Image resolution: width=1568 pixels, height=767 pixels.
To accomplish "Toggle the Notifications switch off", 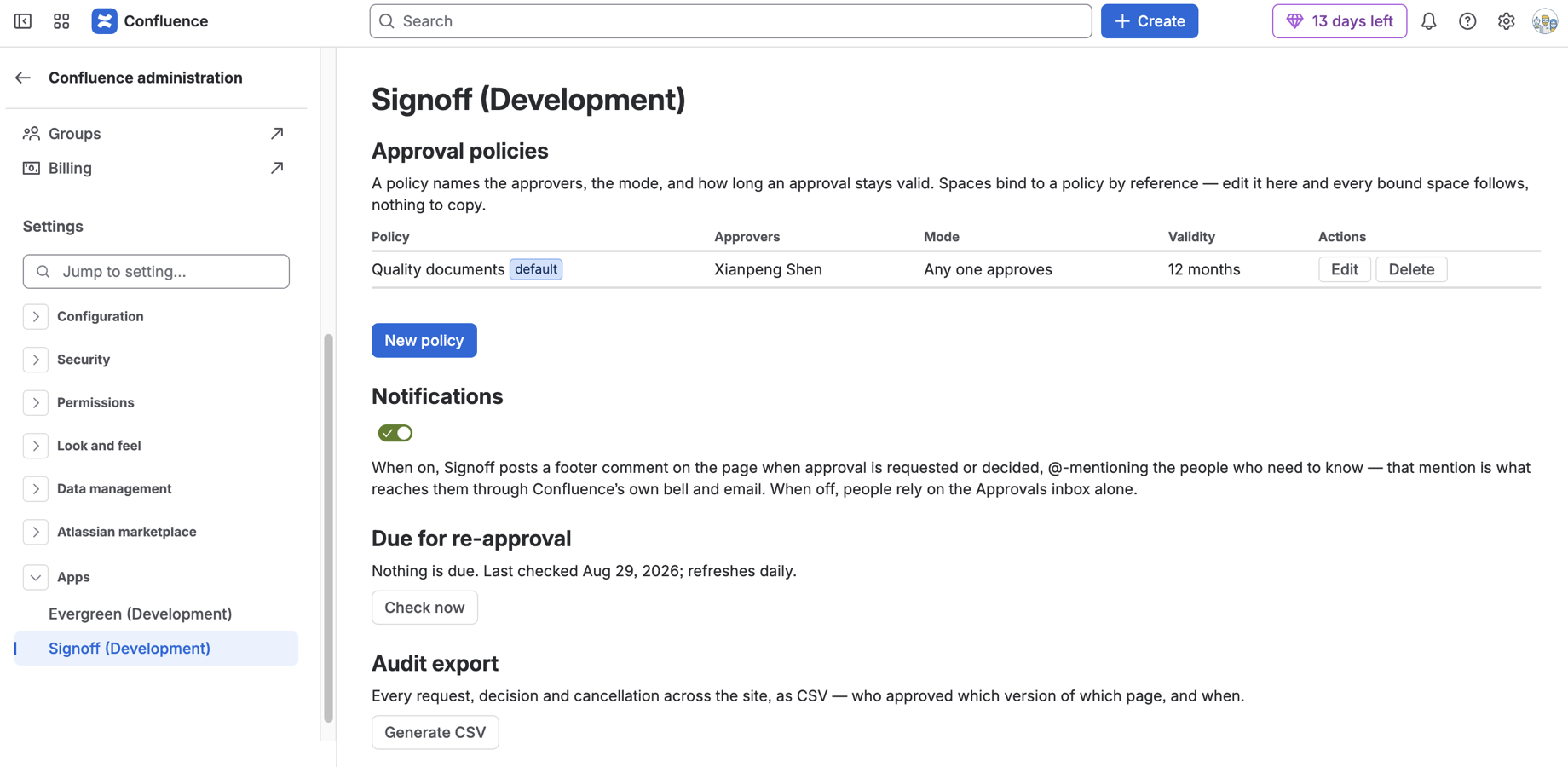I will coord(395,433).
